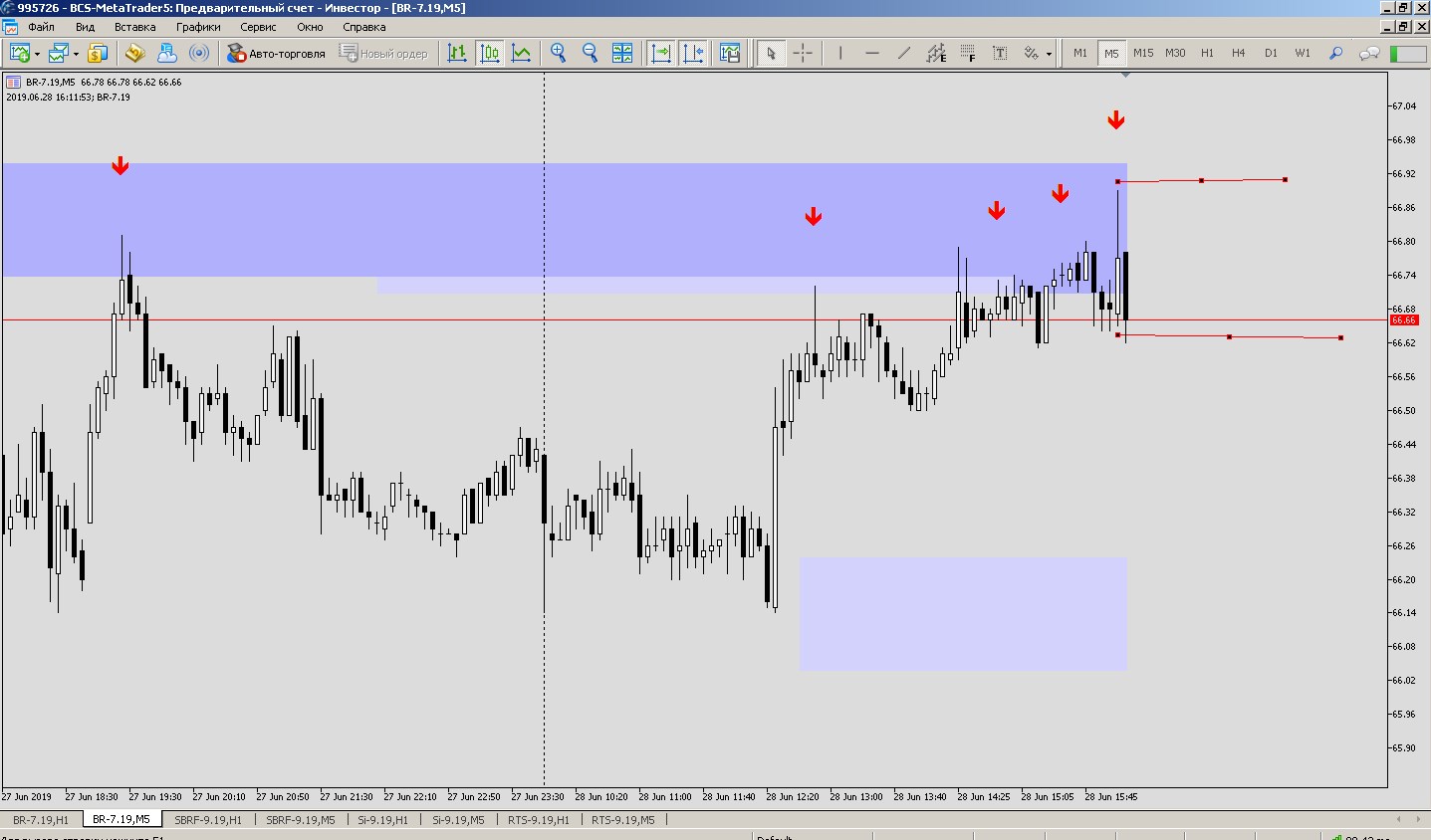Screen dimensions: 1431x840
Task: Switch to SBRF-9.19,M5 chart tab
Action: (300, 820)
